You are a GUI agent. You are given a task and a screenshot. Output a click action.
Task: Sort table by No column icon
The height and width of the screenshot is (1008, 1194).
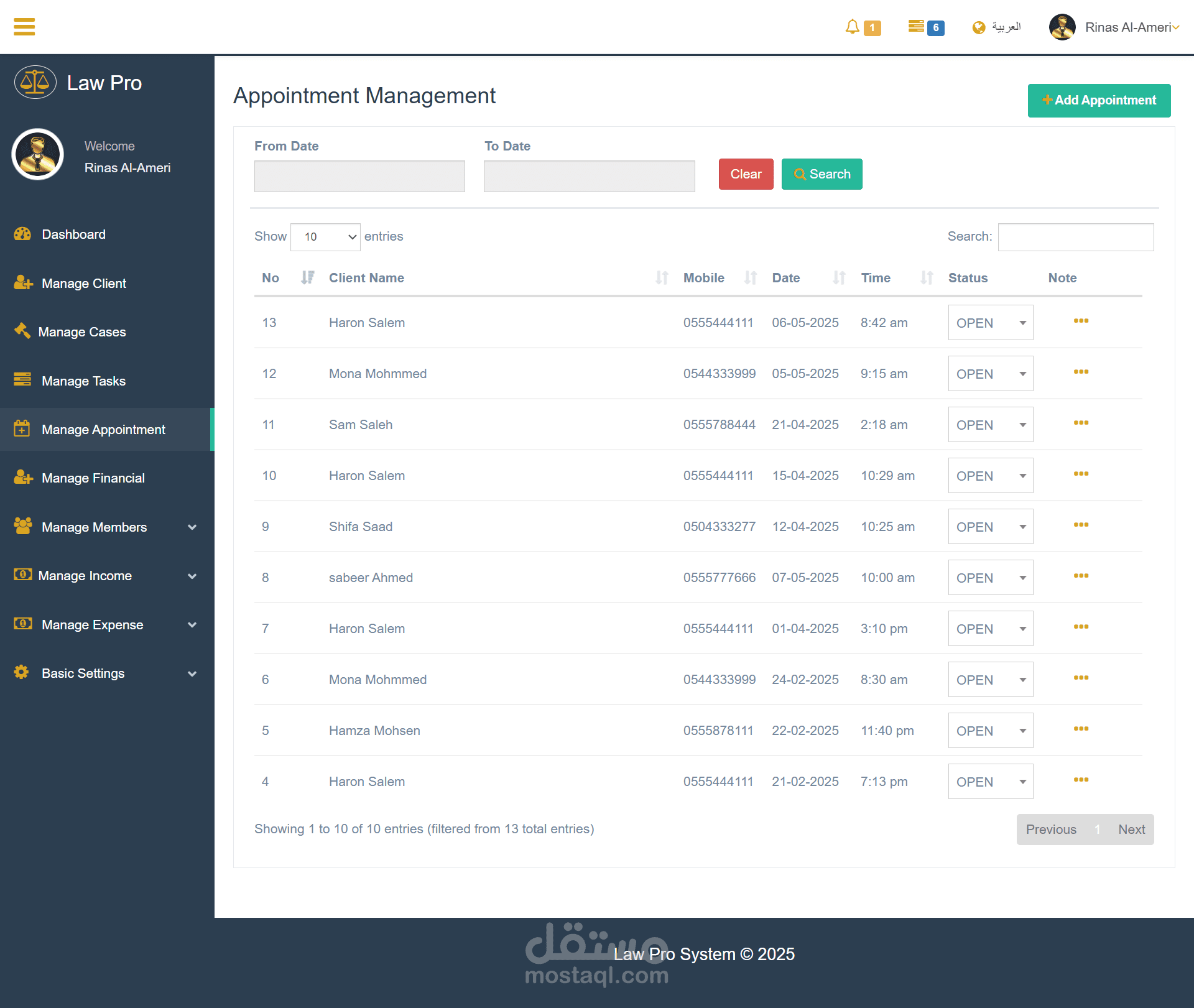point(307,277)
